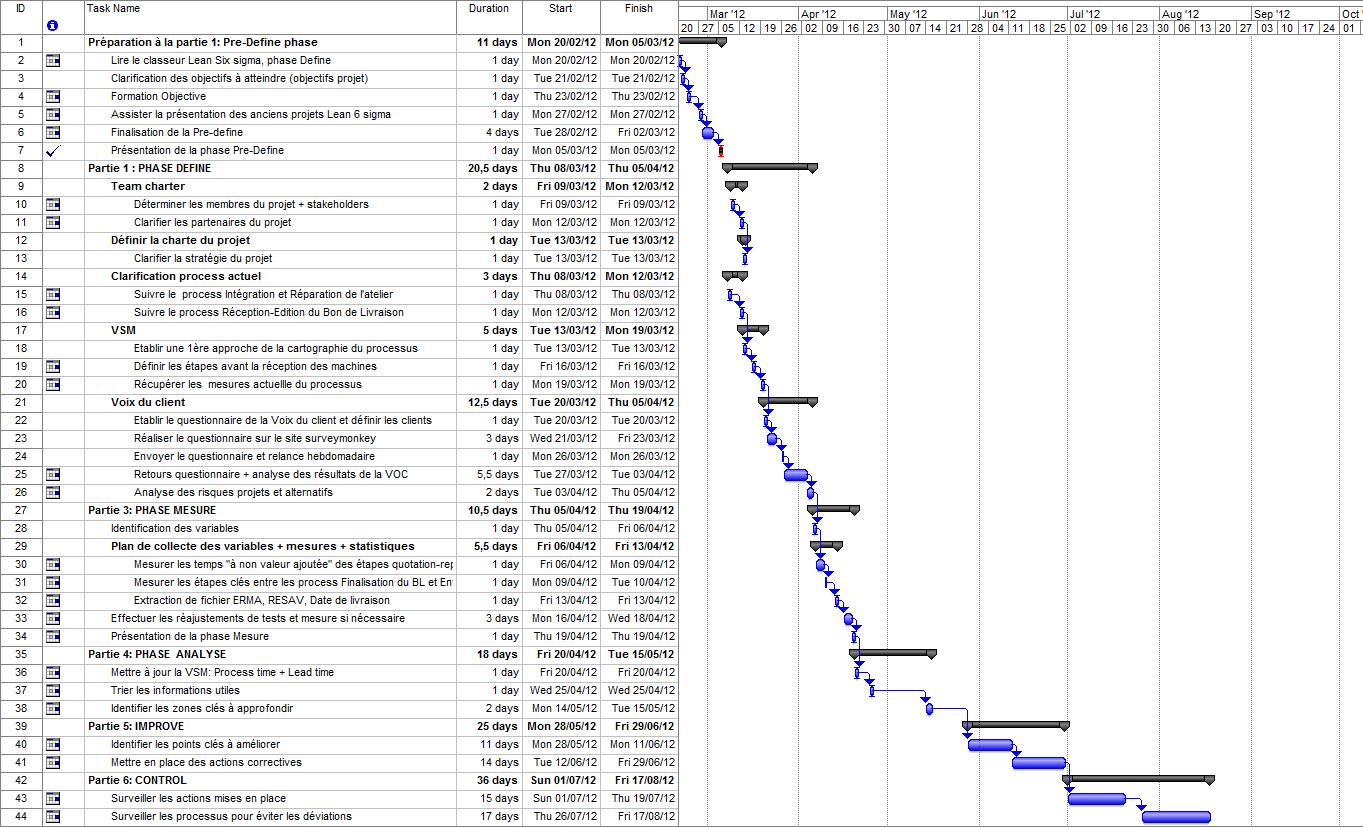
Task: Select row header ID 21
Action: point(21,403)
